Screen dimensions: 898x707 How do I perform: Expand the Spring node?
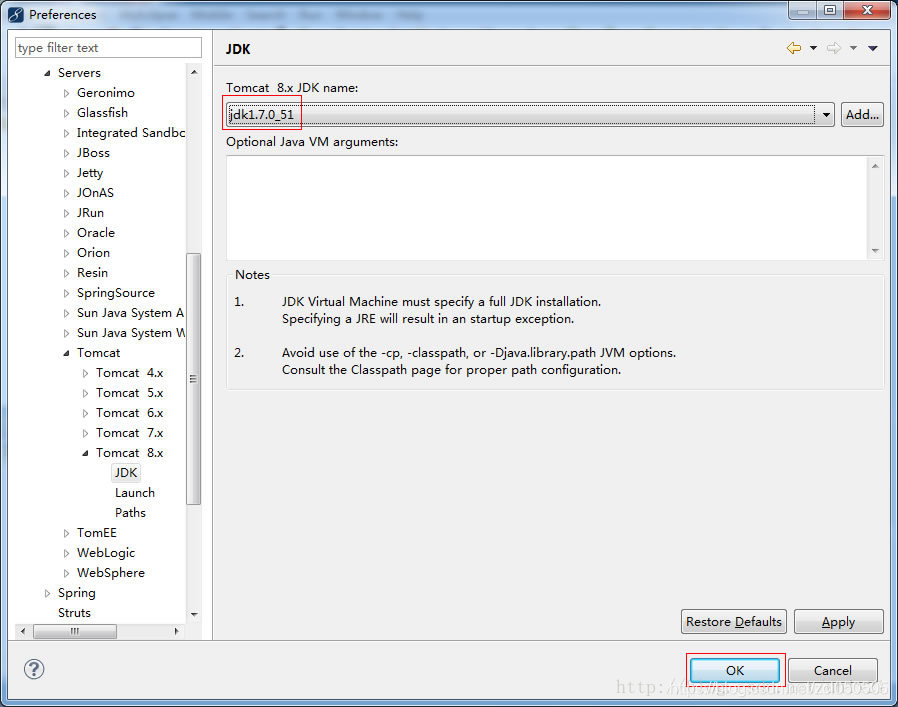pyautogui.click(x=48, y=594)
